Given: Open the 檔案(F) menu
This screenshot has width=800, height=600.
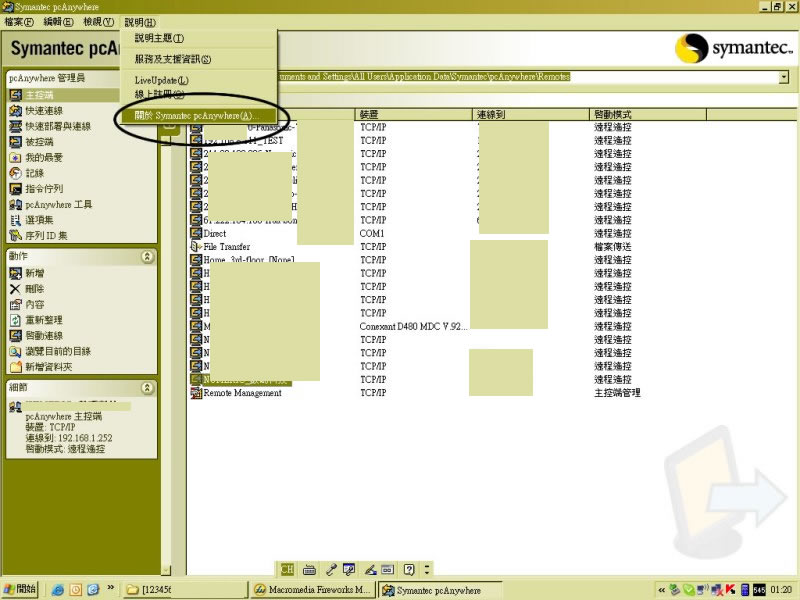Looking at the screenshot, I should tap(19, 22).
